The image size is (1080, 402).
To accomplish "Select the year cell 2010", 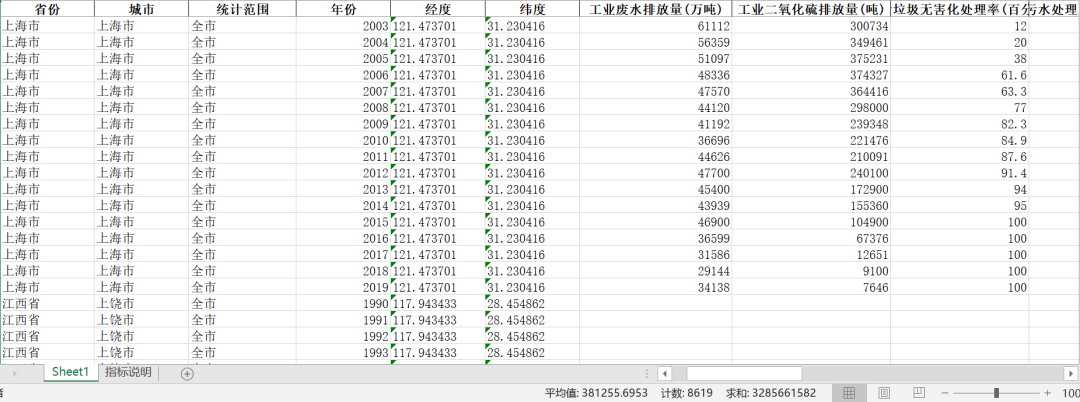I will (x=343, y=140).
